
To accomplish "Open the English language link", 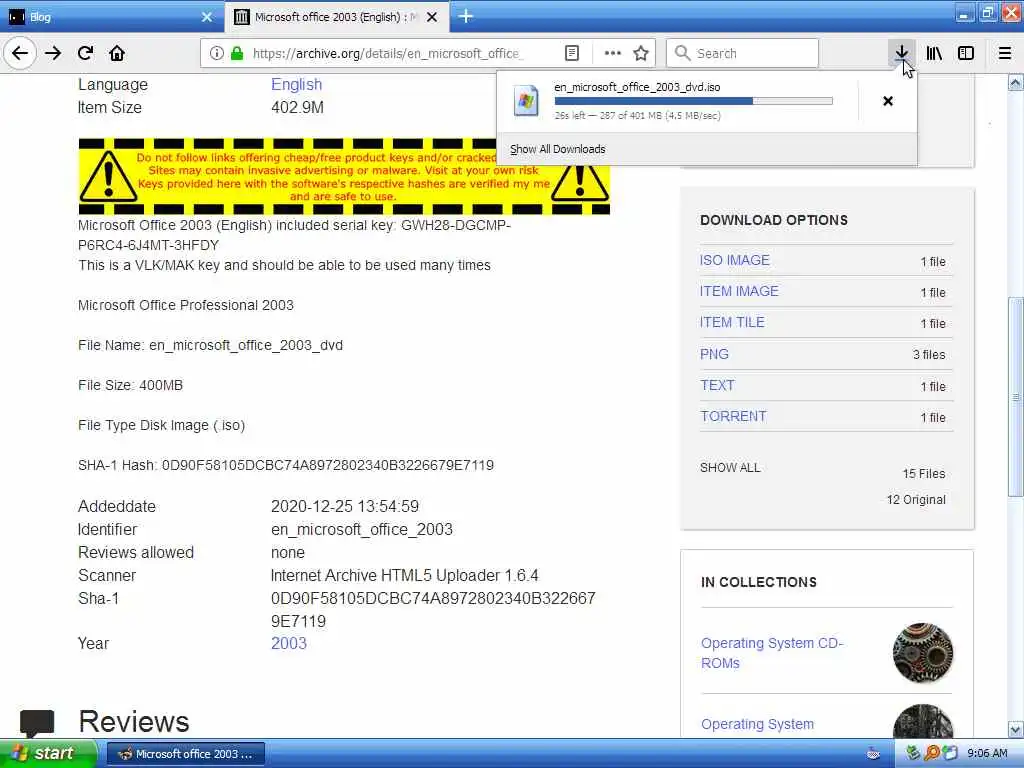I will (296, 84).
